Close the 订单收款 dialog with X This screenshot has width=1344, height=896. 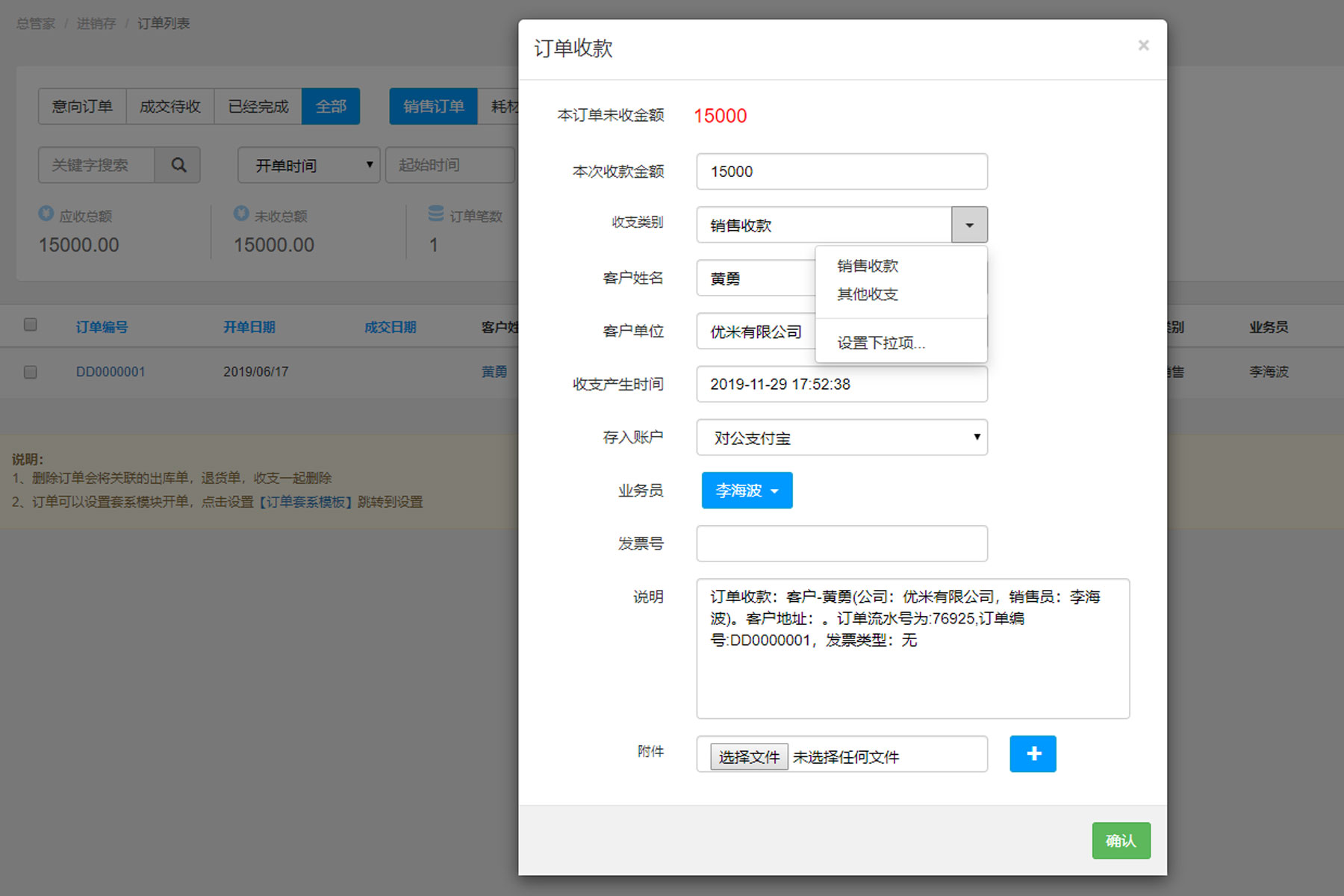tap(1143, 46)
